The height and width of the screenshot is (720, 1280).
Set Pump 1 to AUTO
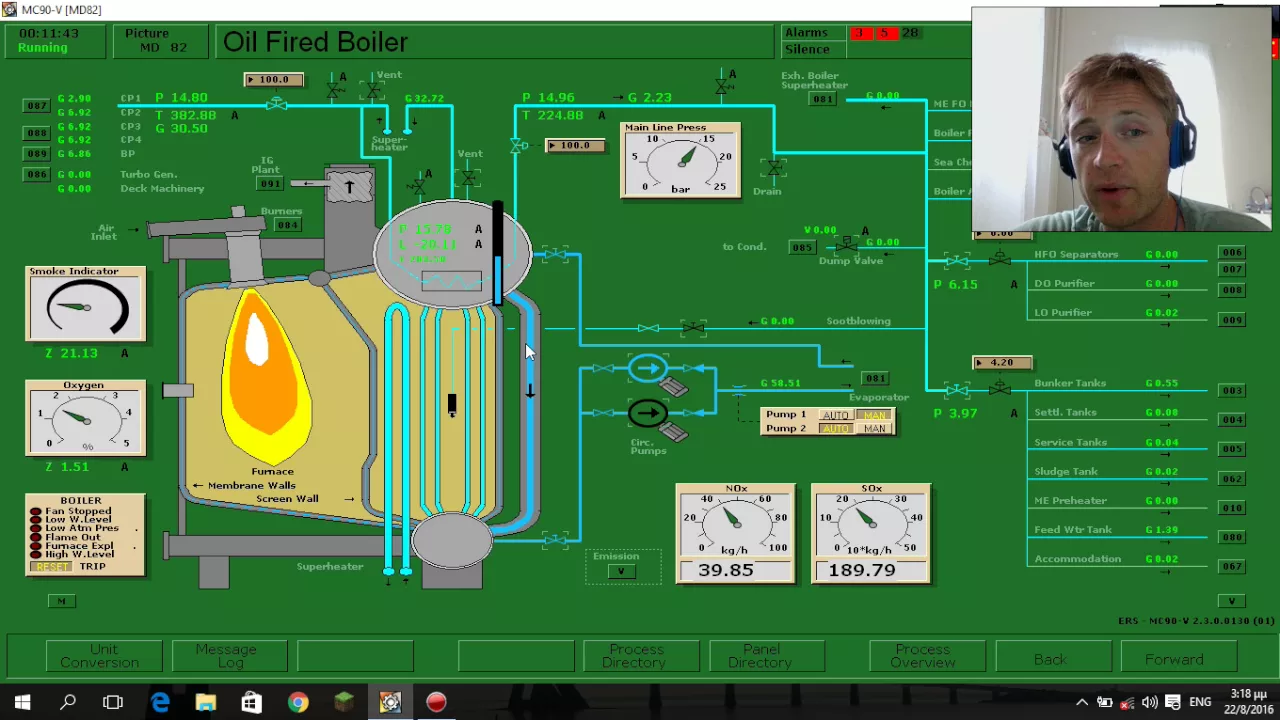[835, 415]
